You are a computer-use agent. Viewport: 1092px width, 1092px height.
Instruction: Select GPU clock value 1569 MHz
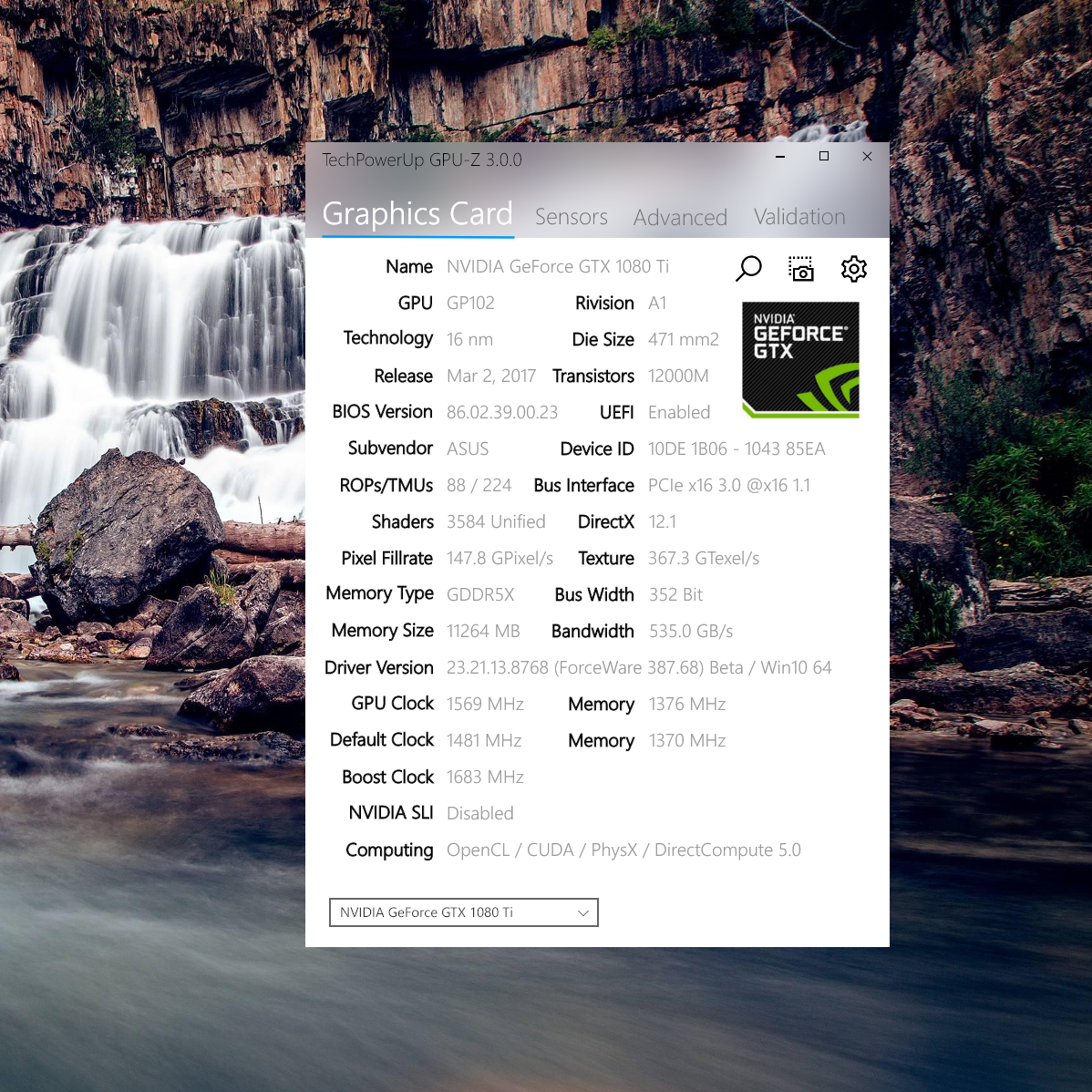[x=485, y=704]
